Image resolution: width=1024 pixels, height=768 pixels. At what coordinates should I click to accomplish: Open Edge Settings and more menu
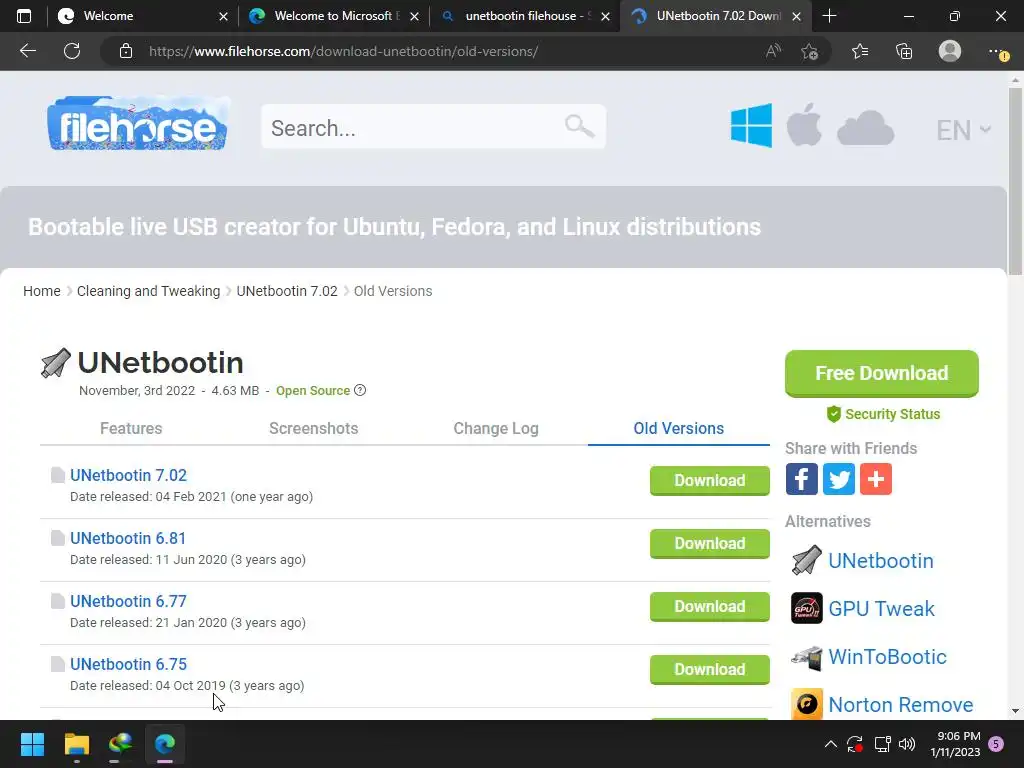point(997,51)
